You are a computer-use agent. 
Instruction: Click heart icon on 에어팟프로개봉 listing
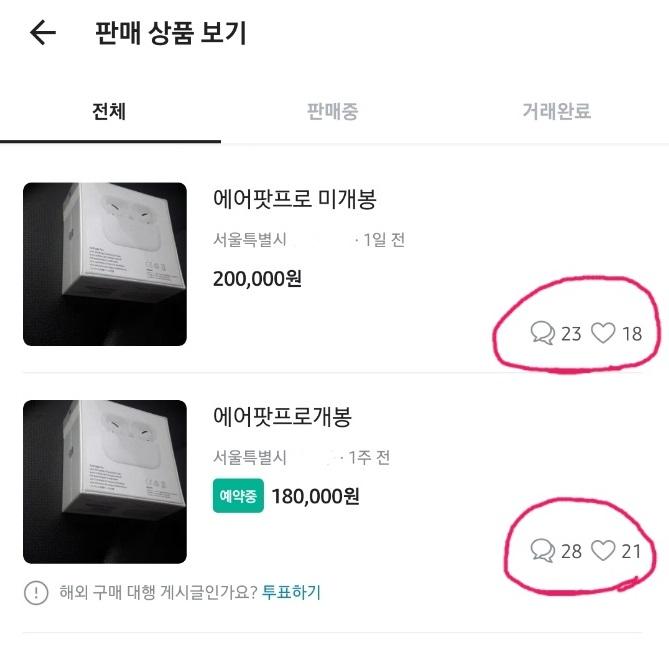pyautogui.click(x=602, y=550)
